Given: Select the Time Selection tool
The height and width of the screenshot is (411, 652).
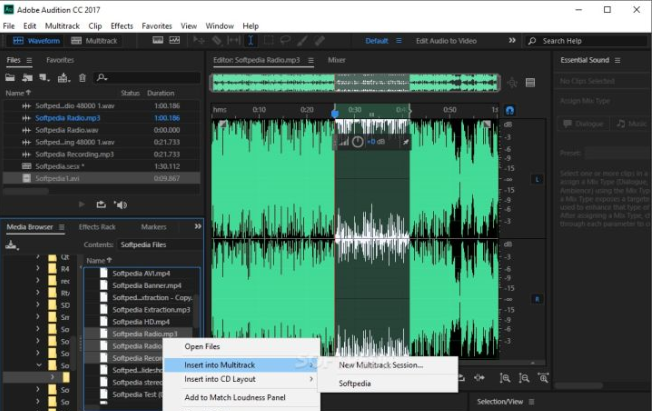Looking at the screenshot, I should [251, 40].
